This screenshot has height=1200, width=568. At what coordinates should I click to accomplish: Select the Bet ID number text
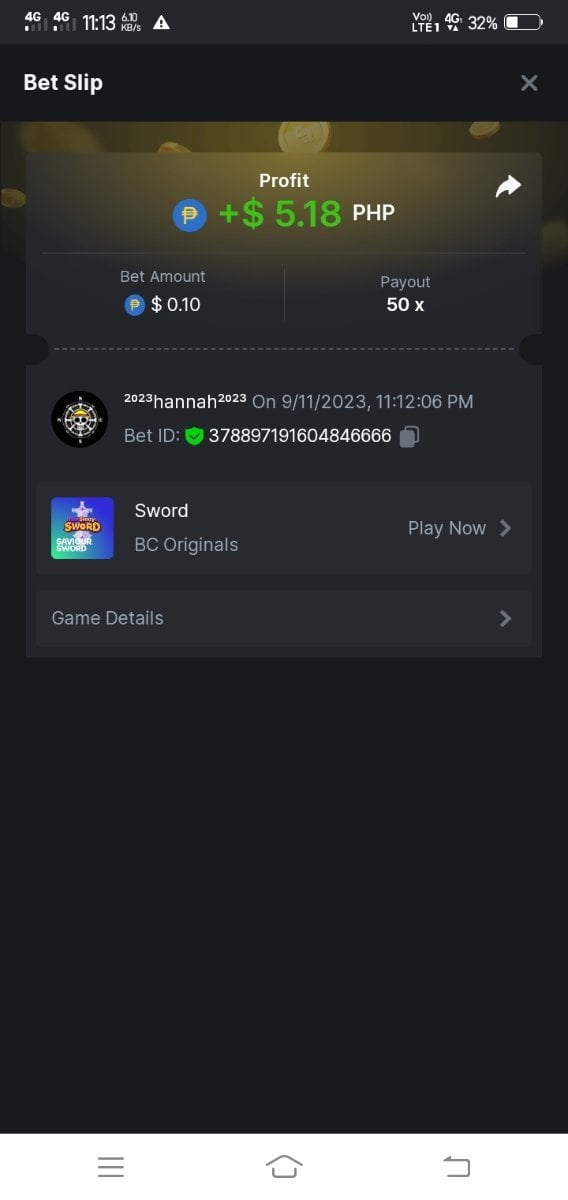[300, 436]
